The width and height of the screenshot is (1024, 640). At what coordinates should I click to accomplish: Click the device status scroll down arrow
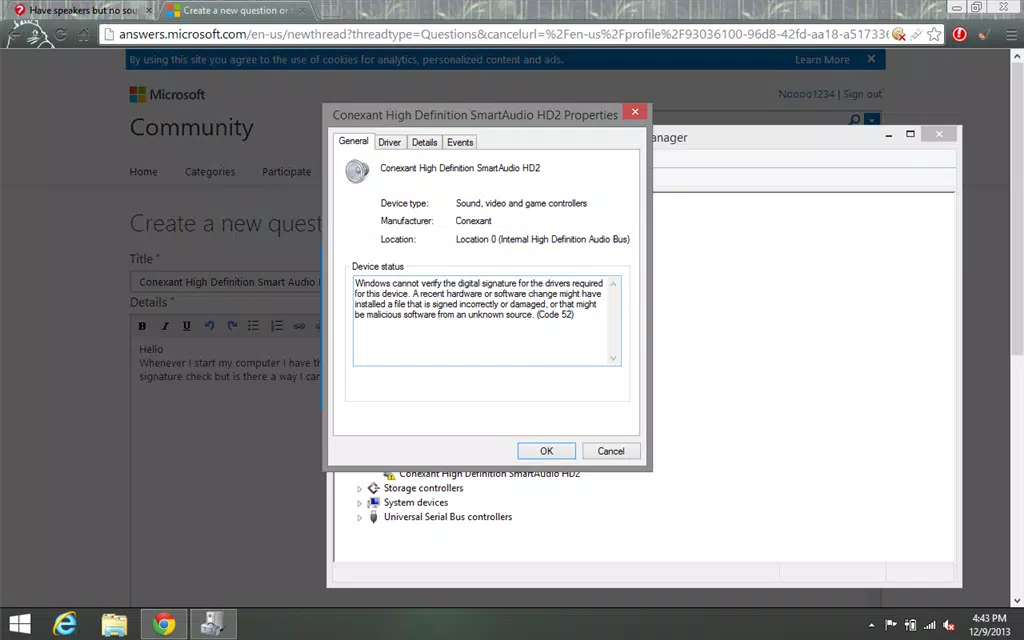coord(613,358)
